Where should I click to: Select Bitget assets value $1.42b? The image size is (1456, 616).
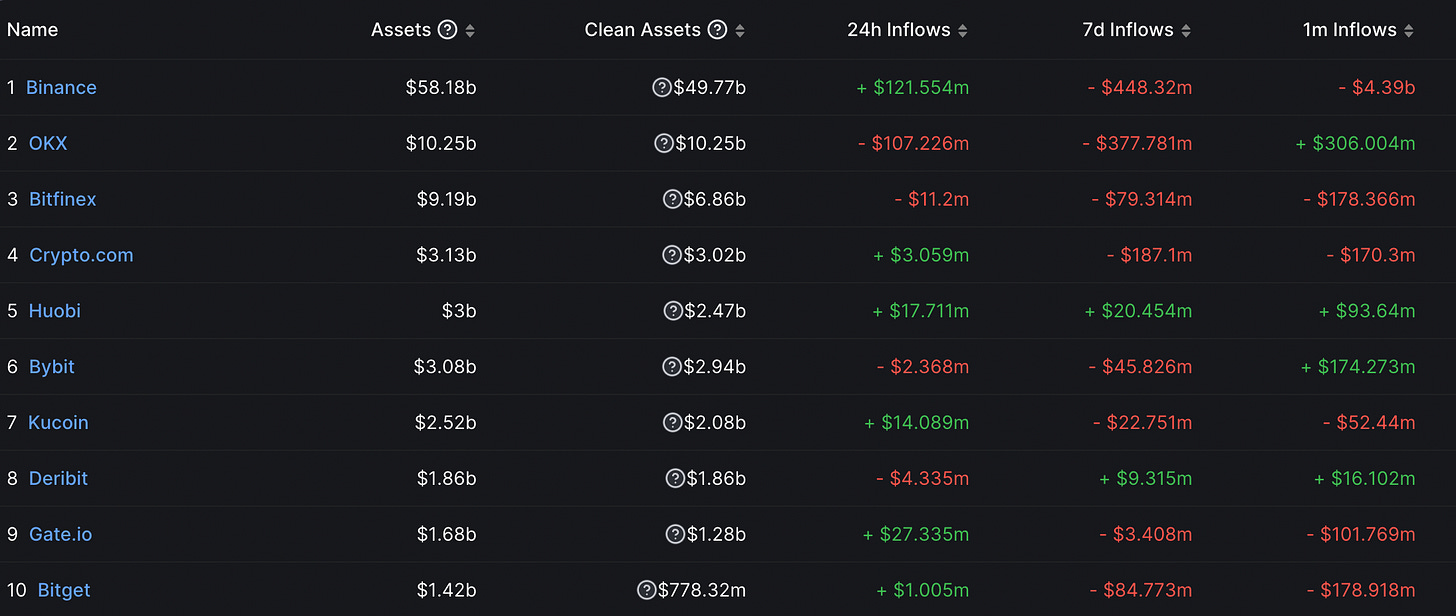(448, 591)
